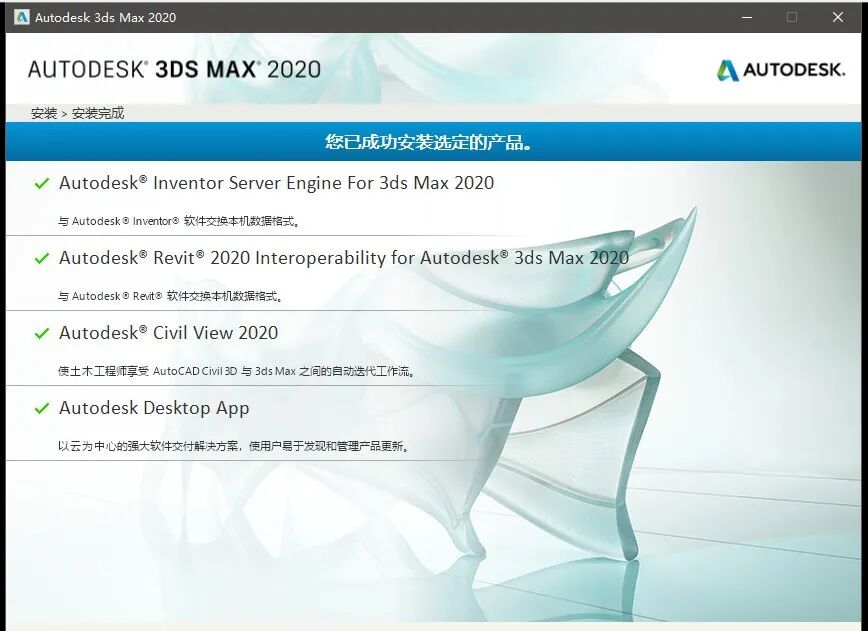Click the 安装 breadcrumb step
Viewport: 868px width, 631px height.
(44, 113)
